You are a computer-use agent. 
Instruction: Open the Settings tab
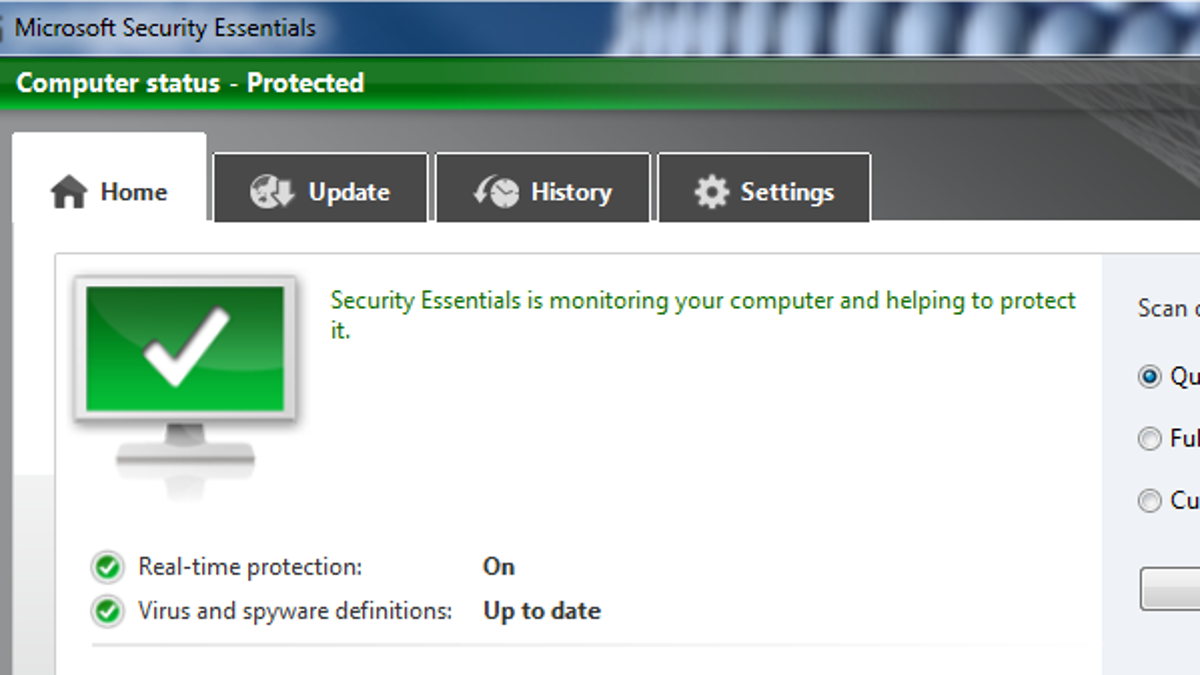tap(764, 187)
